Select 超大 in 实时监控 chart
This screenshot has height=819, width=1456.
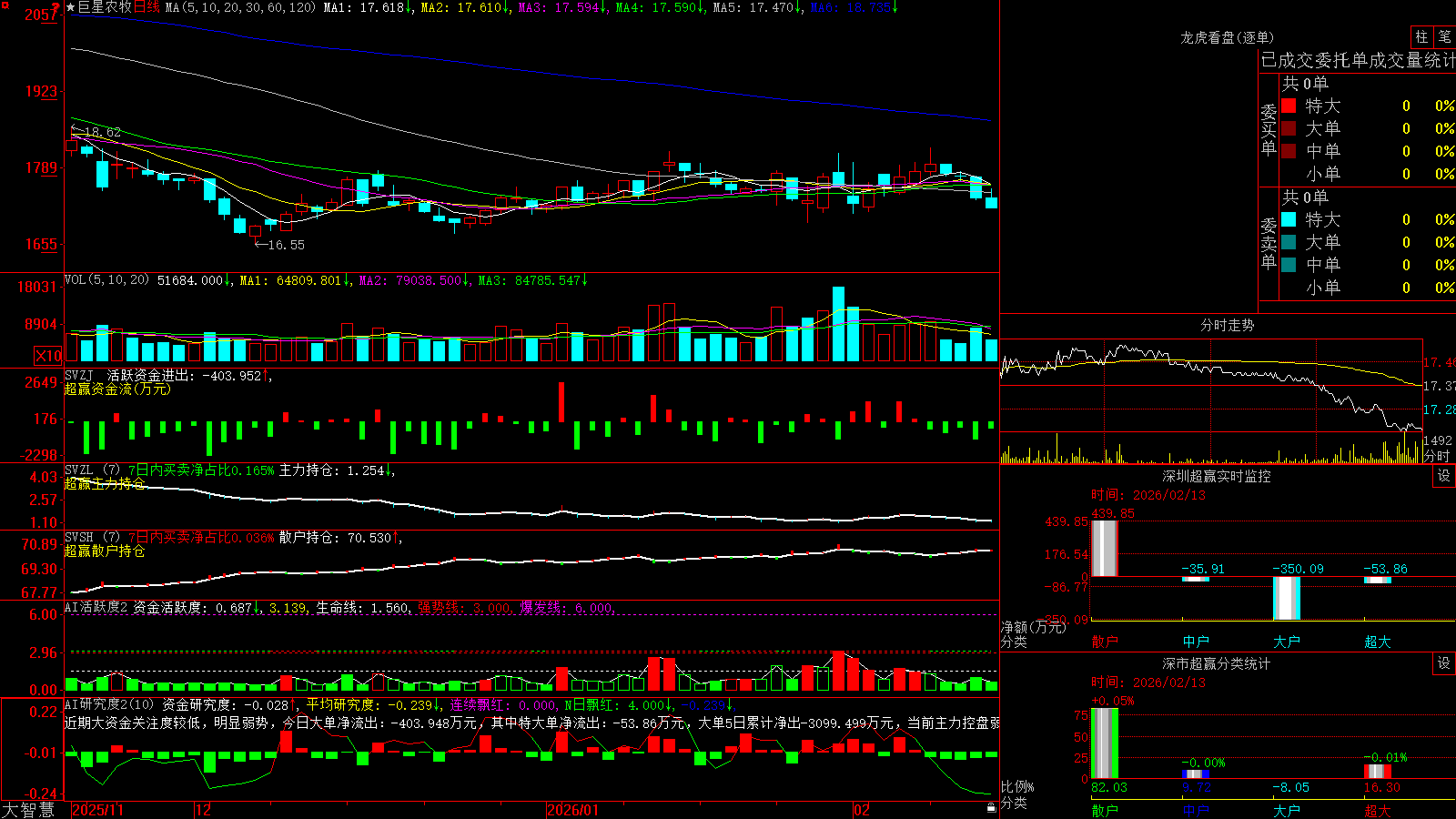1378,642
